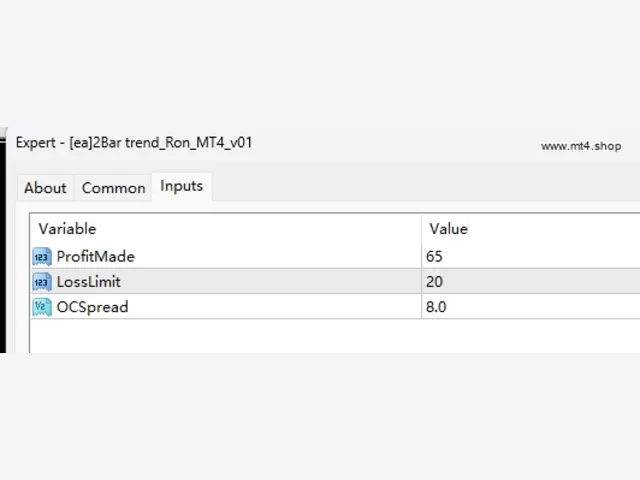Edit the LossLimit value 20
Screen dimensions: 640x480
[x=434, y=282]
